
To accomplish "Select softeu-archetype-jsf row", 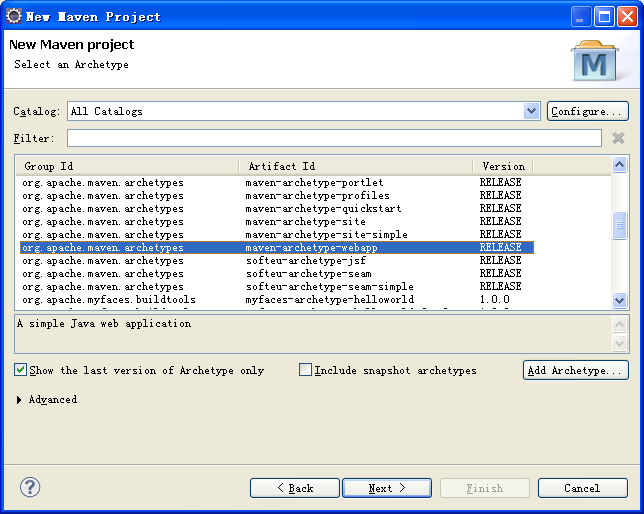I will coord(277,261).
